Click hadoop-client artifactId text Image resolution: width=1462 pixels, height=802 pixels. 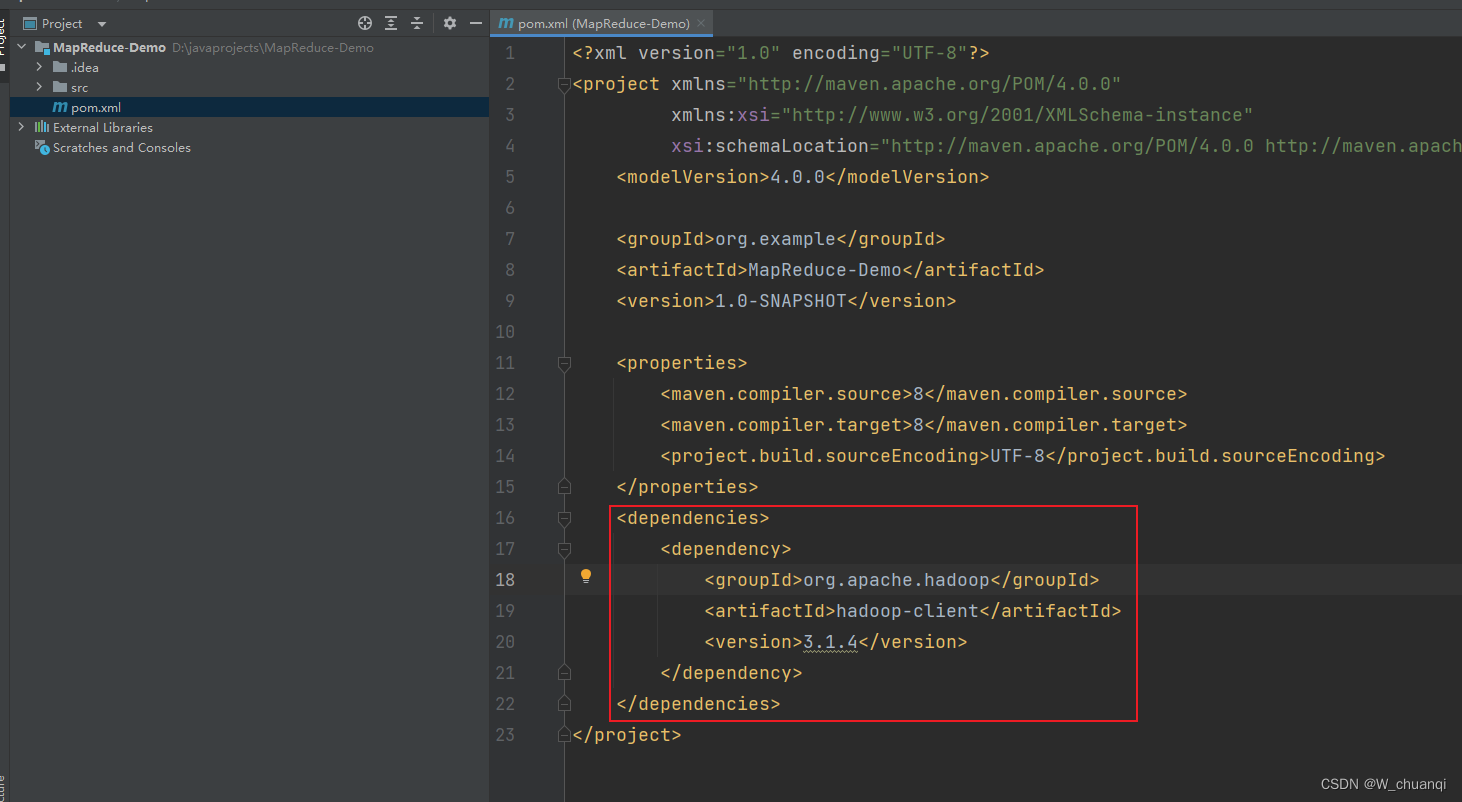pyautogui.click(x=907, y=611)
